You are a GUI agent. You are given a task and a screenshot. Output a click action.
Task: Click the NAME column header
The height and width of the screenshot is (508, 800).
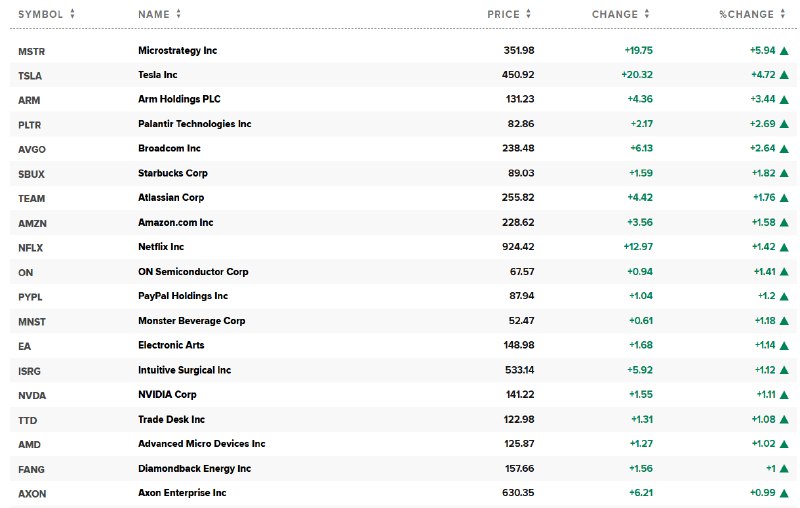pyautogui.click(x=154, y=14)
